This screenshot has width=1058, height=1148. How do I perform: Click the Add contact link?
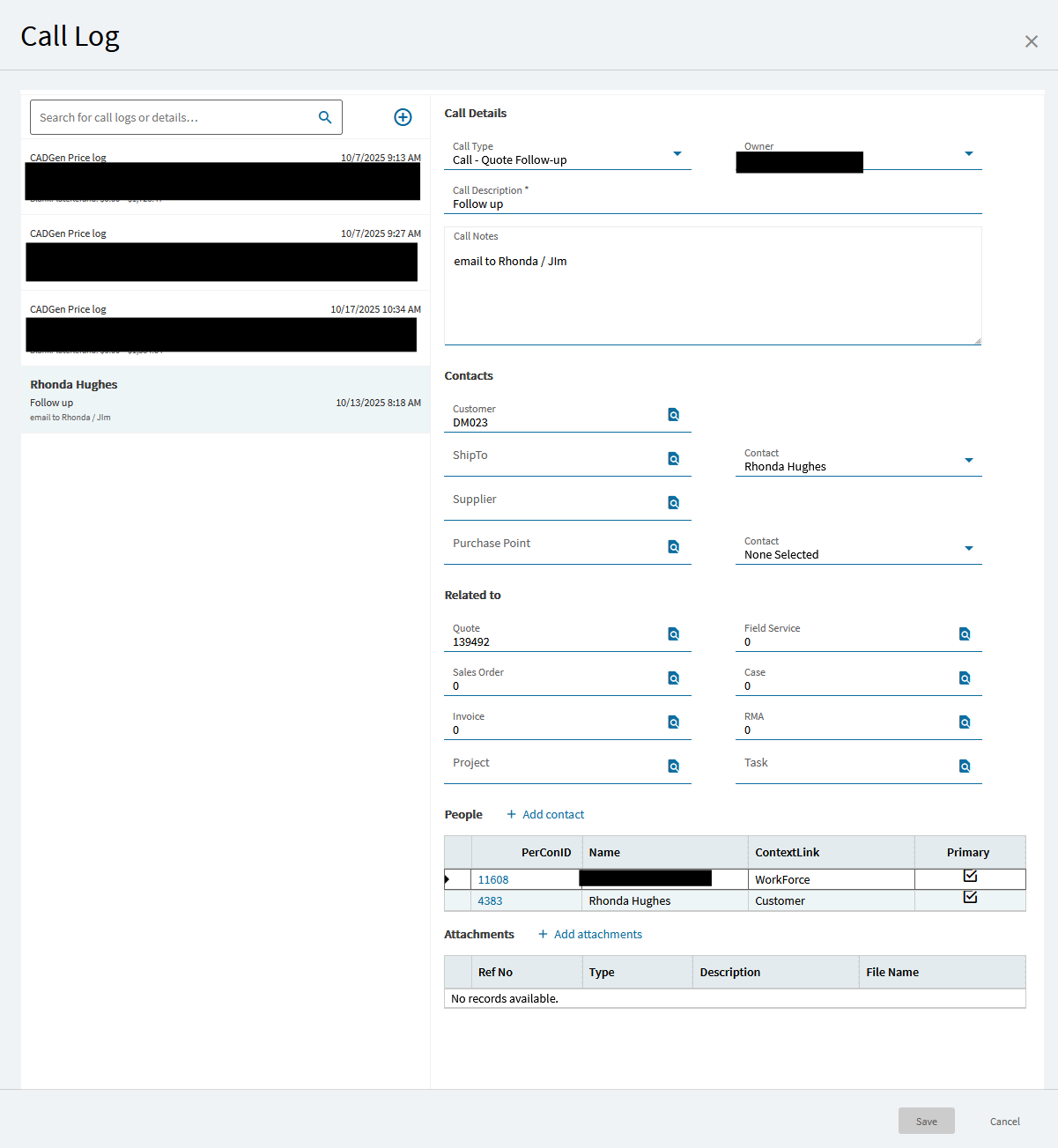click(545, 815)
